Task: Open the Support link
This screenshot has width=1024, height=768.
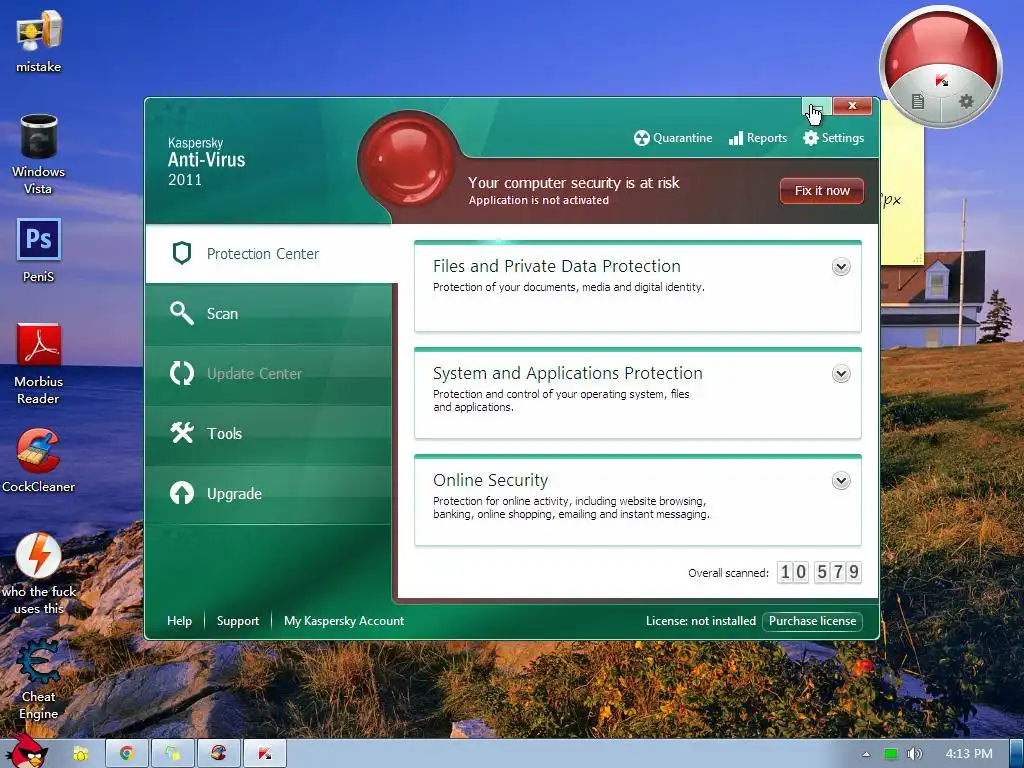Action: tap(238, 621)
